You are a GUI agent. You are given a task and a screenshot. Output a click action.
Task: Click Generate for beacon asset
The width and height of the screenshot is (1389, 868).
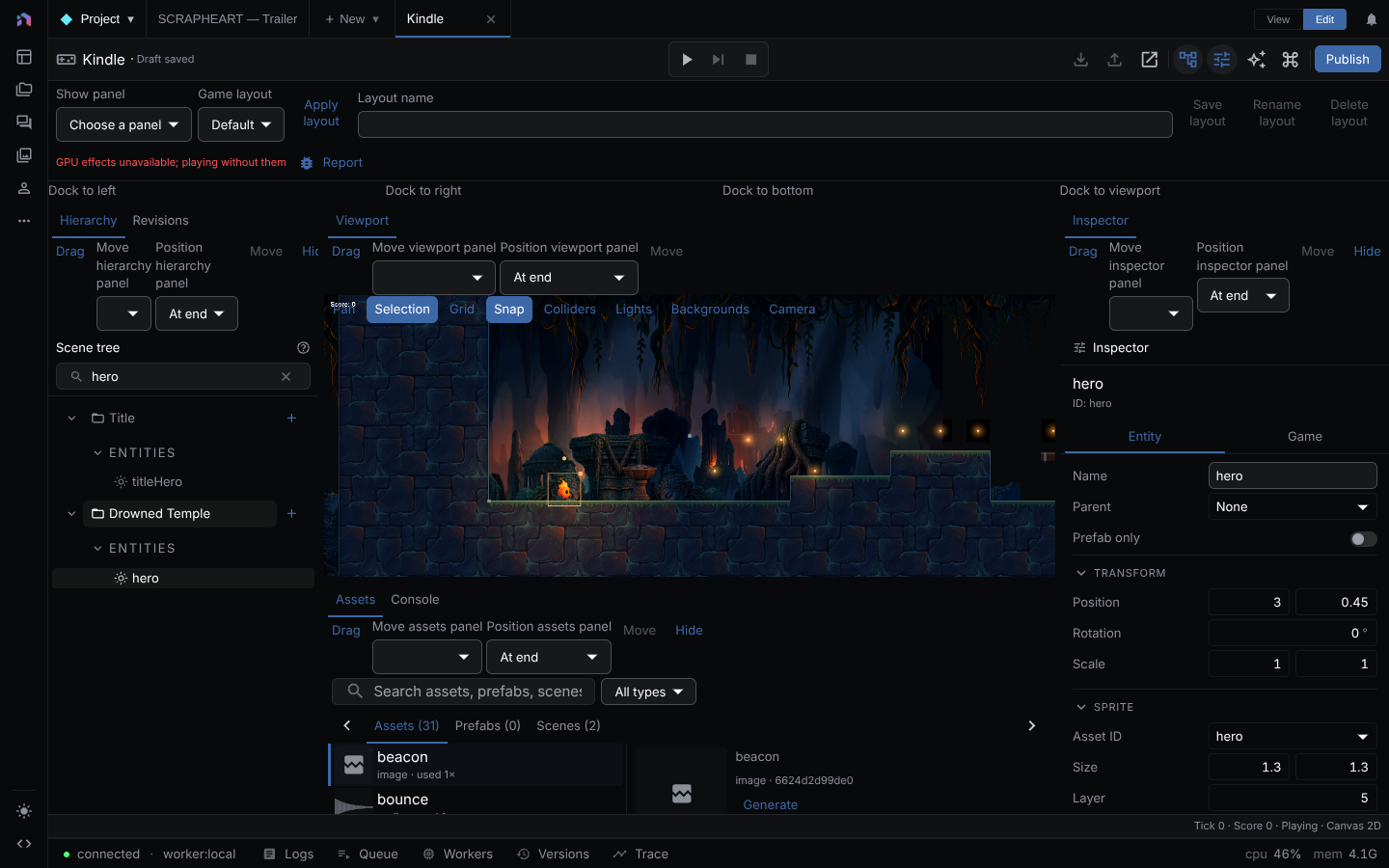771,805
